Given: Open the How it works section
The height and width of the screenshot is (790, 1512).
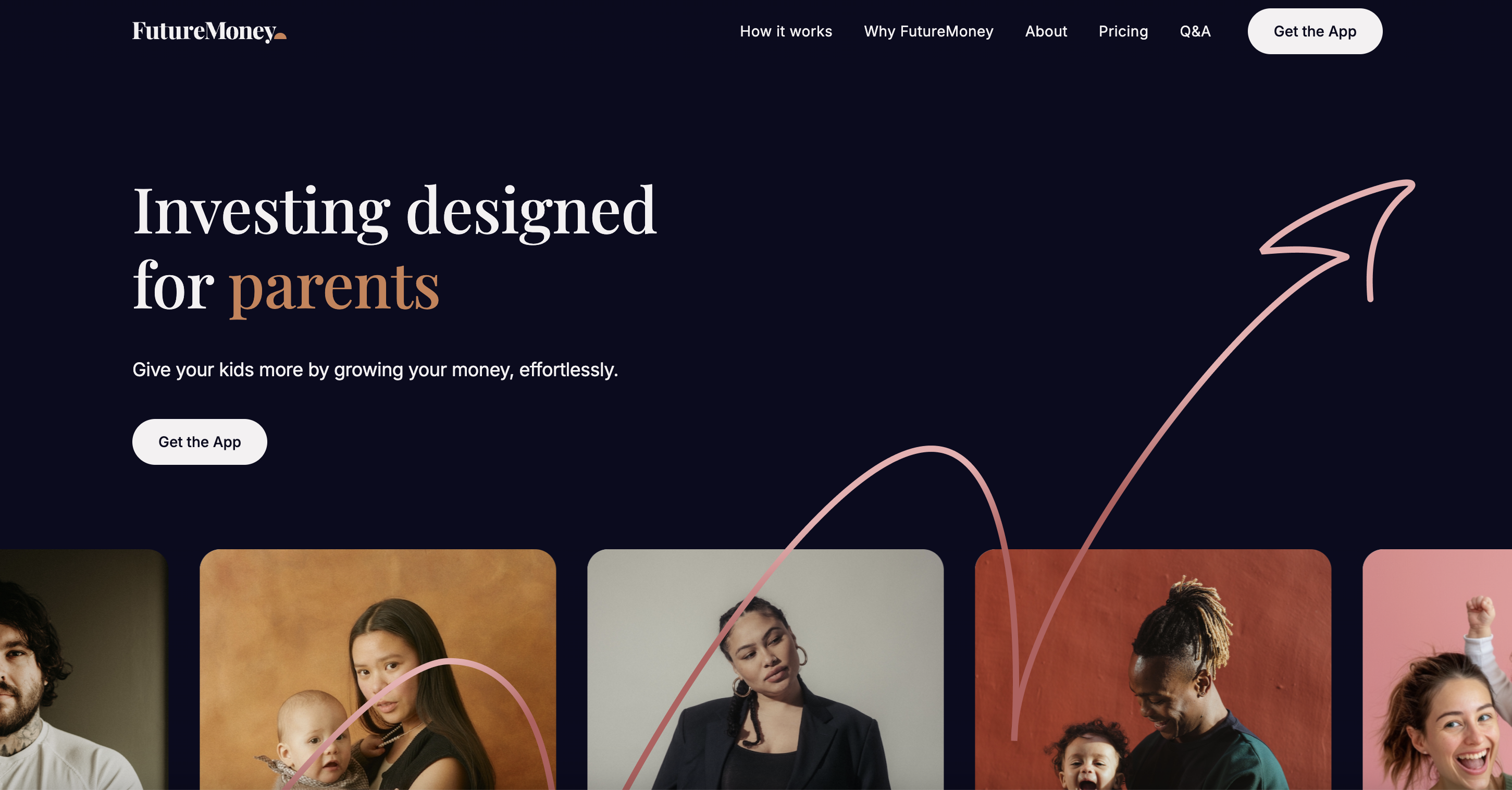Looking at the screenshot, I should pos(786,31).
